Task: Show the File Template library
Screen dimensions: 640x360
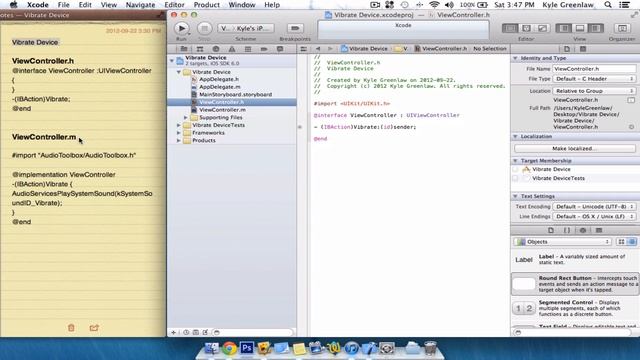Action: pyautogui.click(x=551, y=230)
